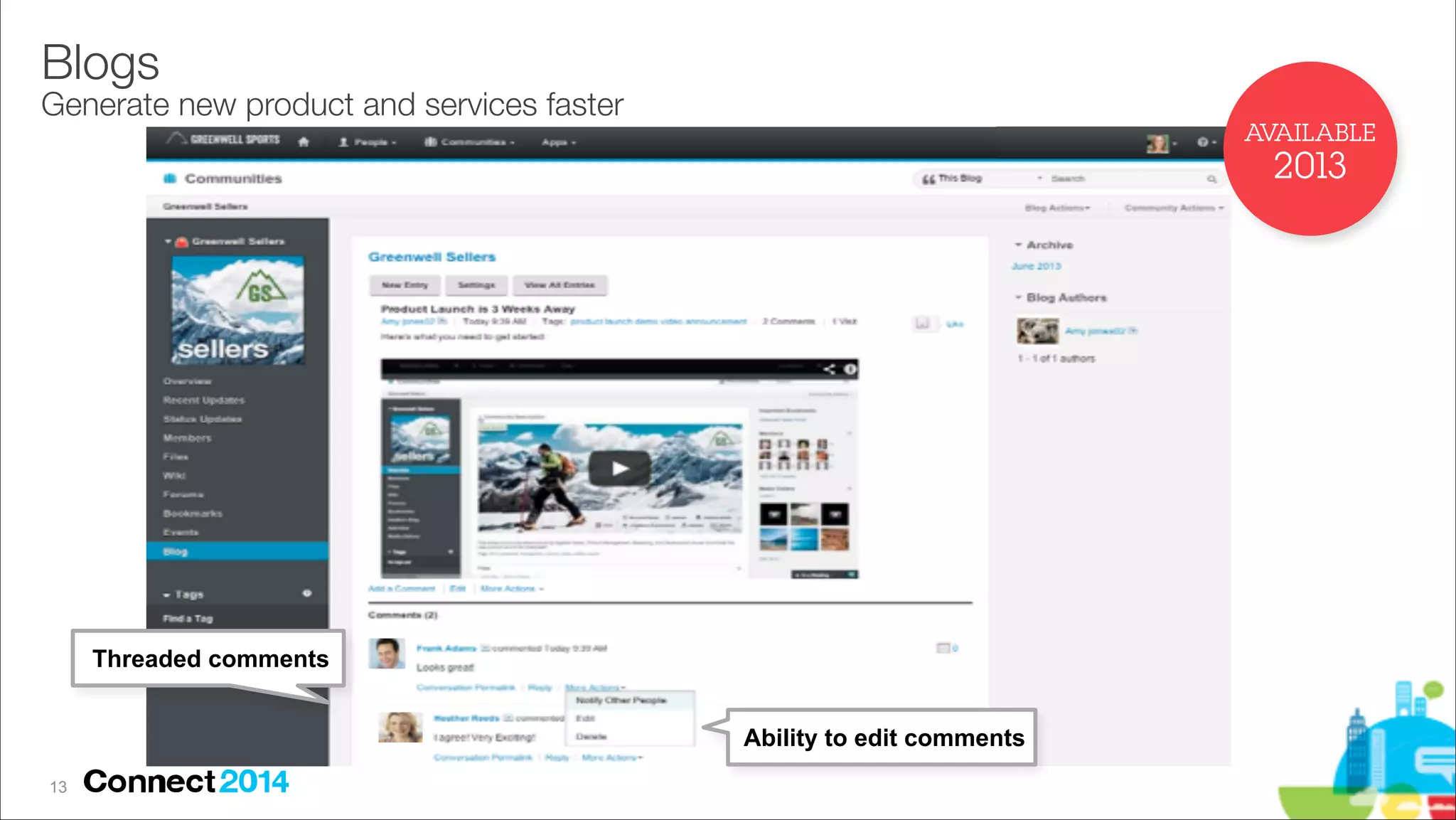Collapse the Tags section
Image resolution: width=1456 pixels, height=820 pixels.
point(166,595)
